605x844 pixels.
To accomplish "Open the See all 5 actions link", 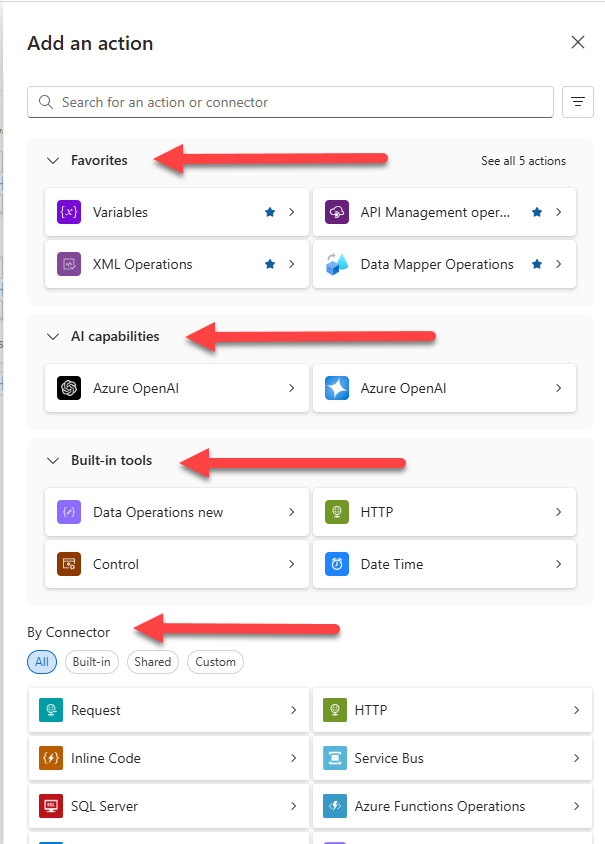I will point(523,161).
